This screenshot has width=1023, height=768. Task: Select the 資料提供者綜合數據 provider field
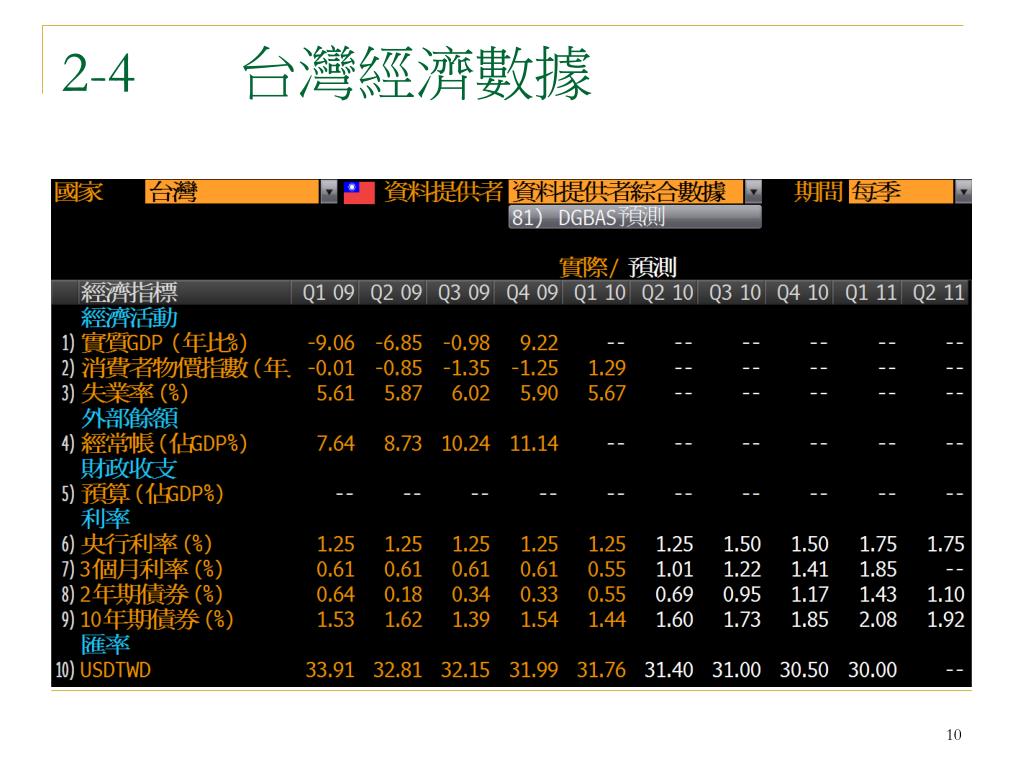coord(625,192)
